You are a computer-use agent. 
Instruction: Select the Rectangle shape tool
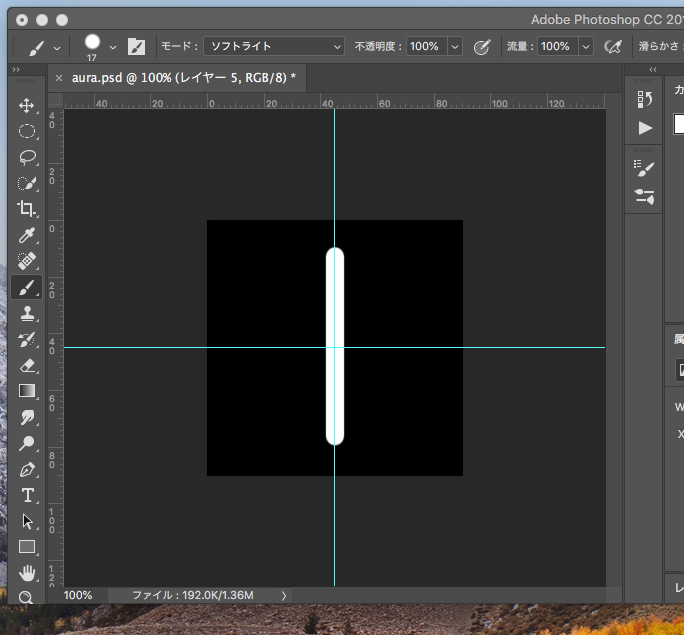(27, 547)
